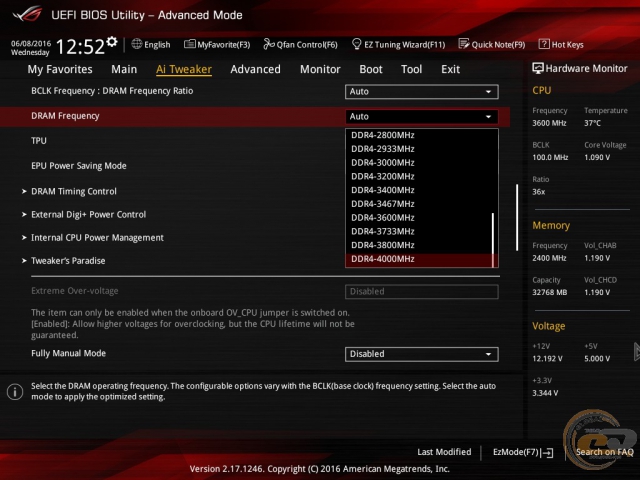
Task: Click the memory capacity 32768 MB value
Action: [549, 293]
